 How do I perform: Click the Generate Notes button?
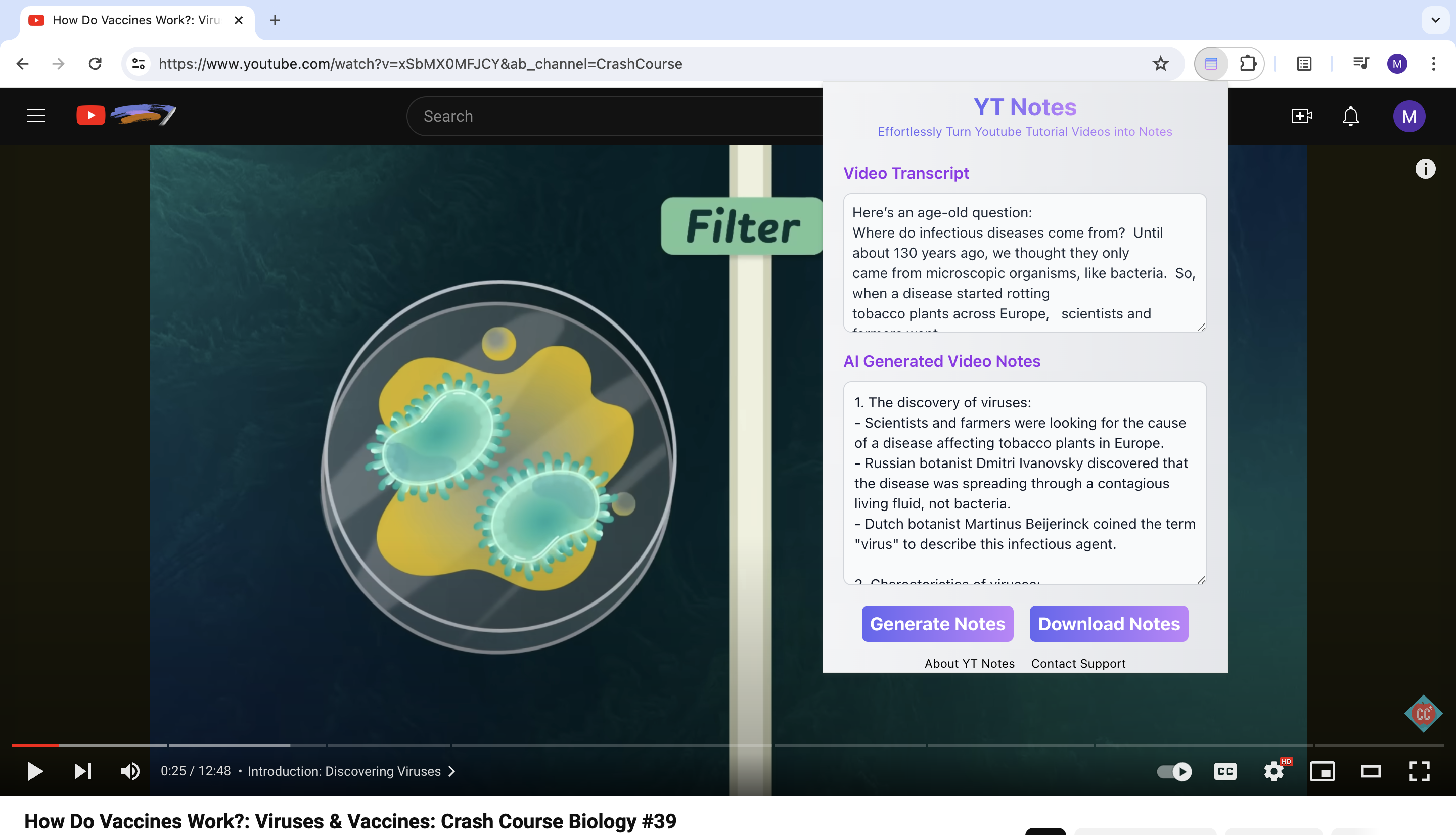(937, 623)
